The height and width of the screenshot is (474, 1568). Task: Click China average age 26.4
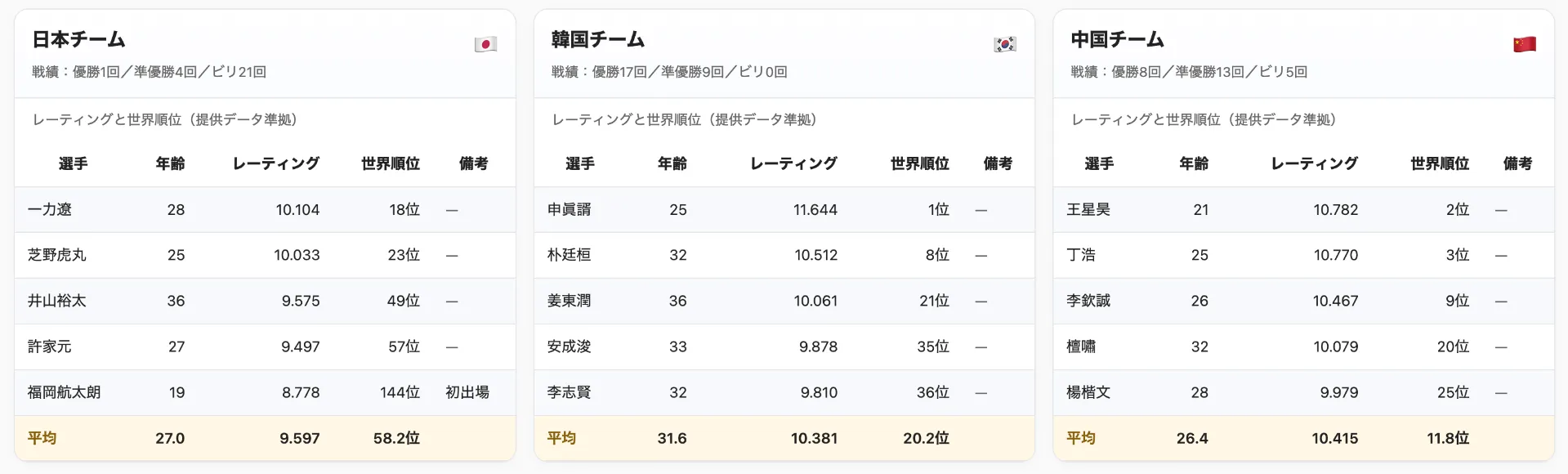coord(1192,439)
